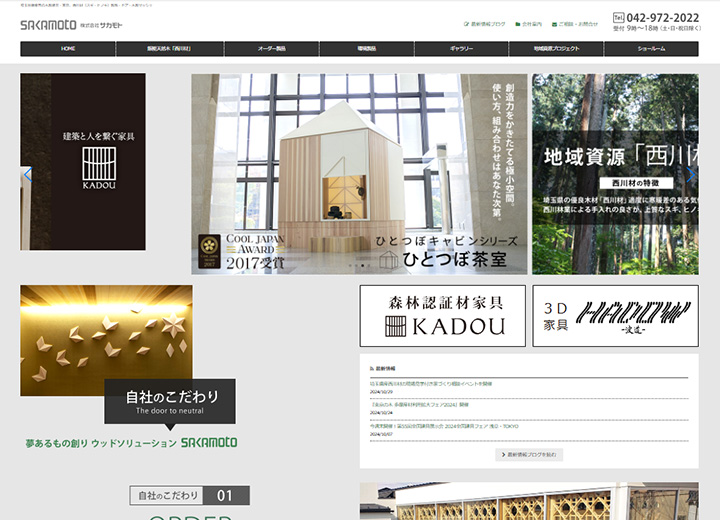The image size is (720, 520).
Task: Open the TOKYO fair news item dated 2024/10/07
Action: coord(444,426)
